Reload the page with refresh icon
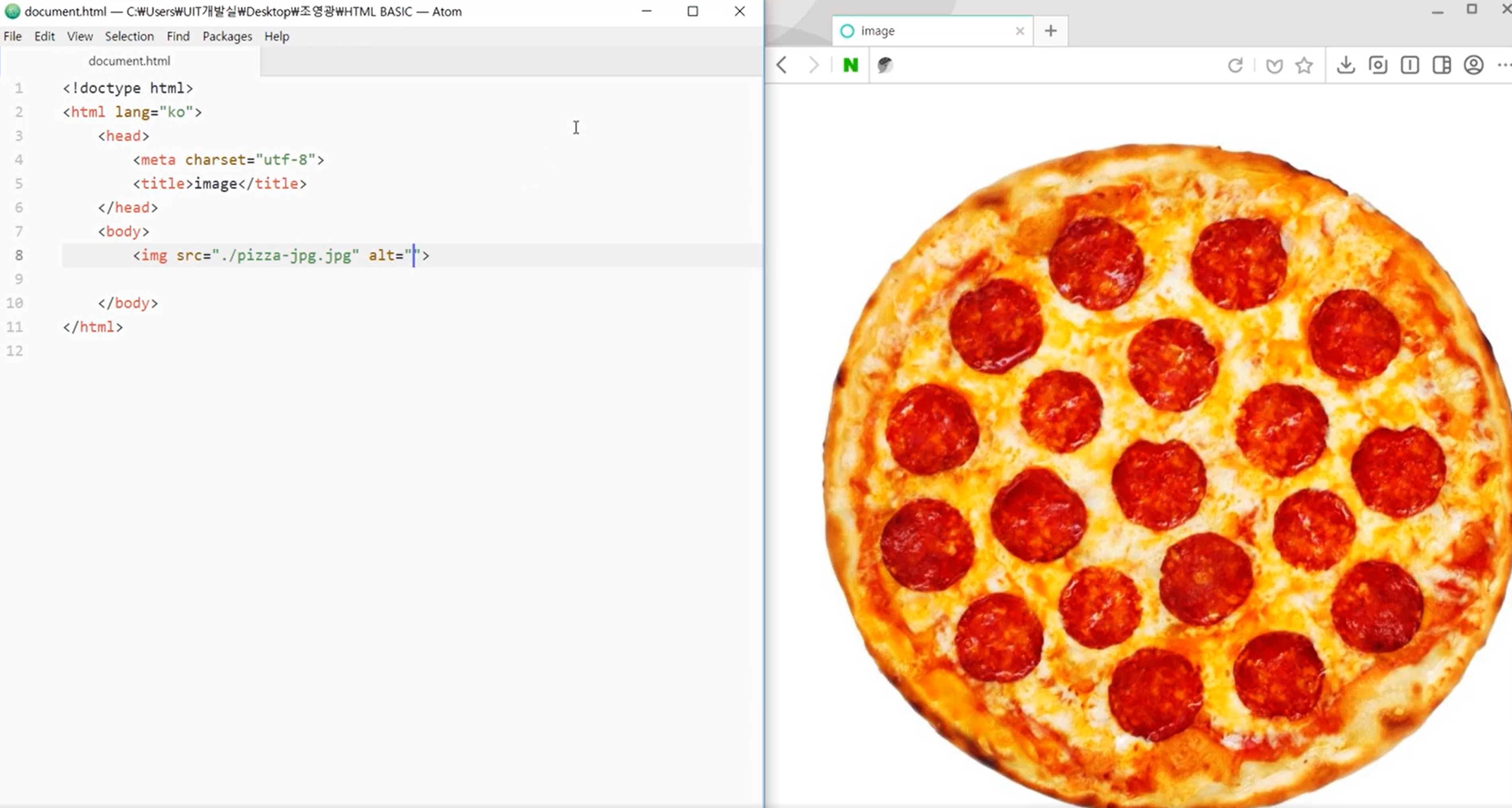This screenshot has height=808, width=1512. pos(1235,65)
